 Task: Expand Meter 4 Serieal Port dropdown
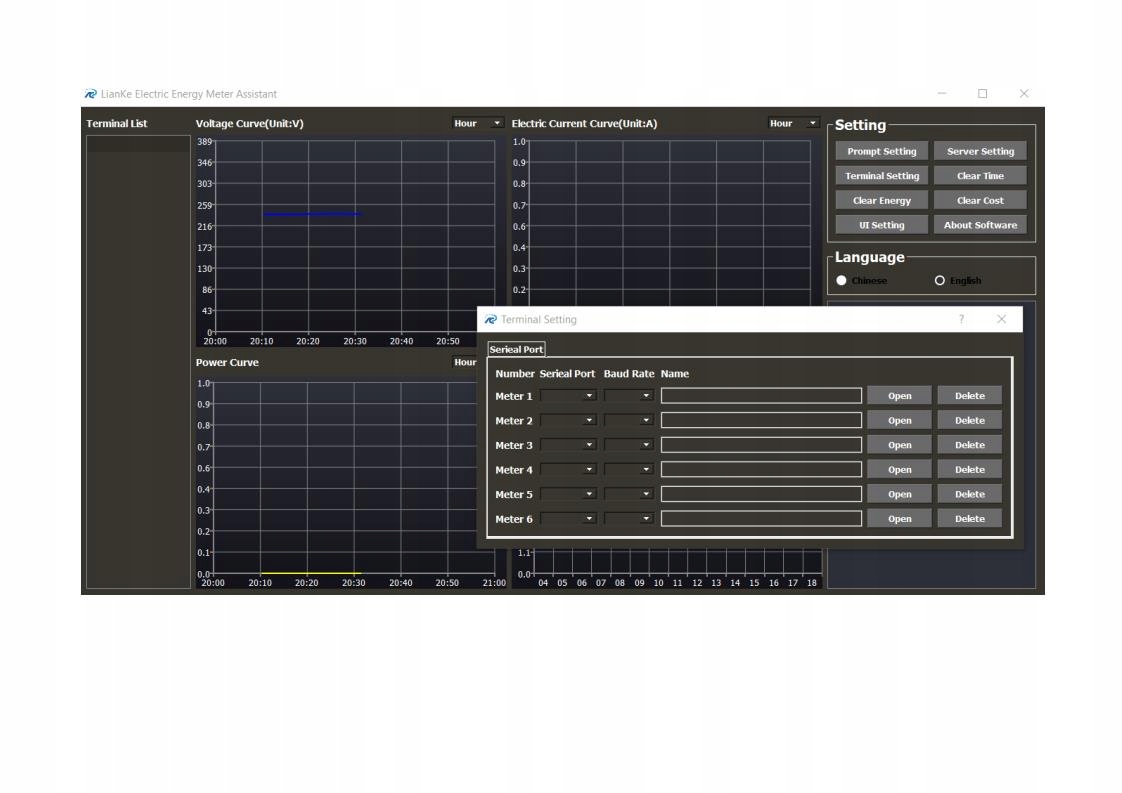point(568,470)
